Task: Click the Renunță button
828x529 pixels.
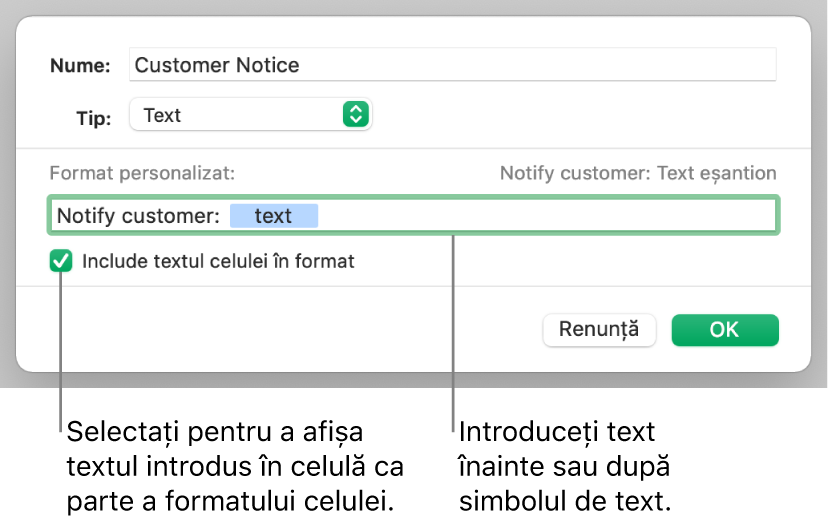Action: 599,330
